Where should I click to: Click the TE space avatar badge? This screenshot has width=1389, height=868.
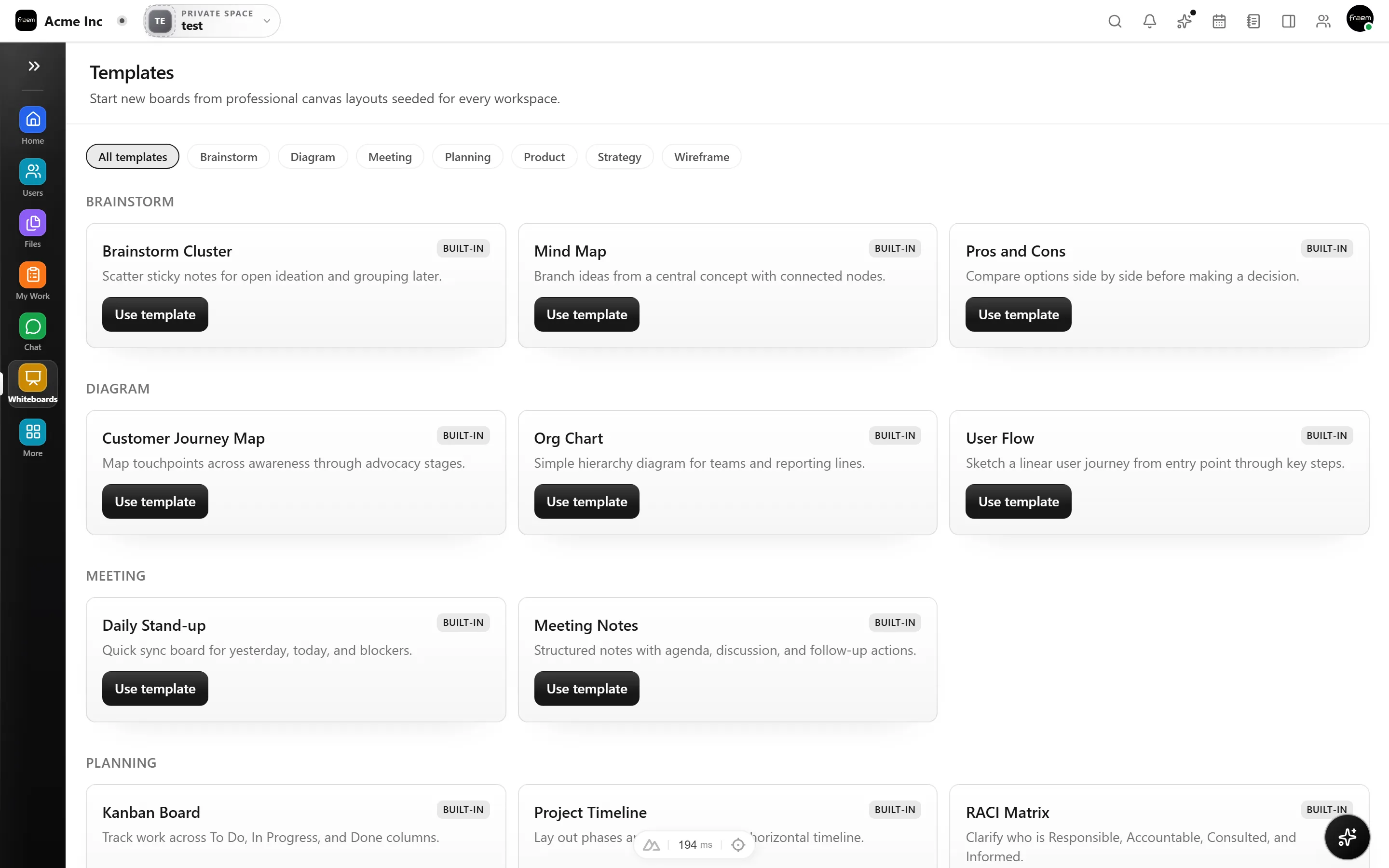(160, 21)
